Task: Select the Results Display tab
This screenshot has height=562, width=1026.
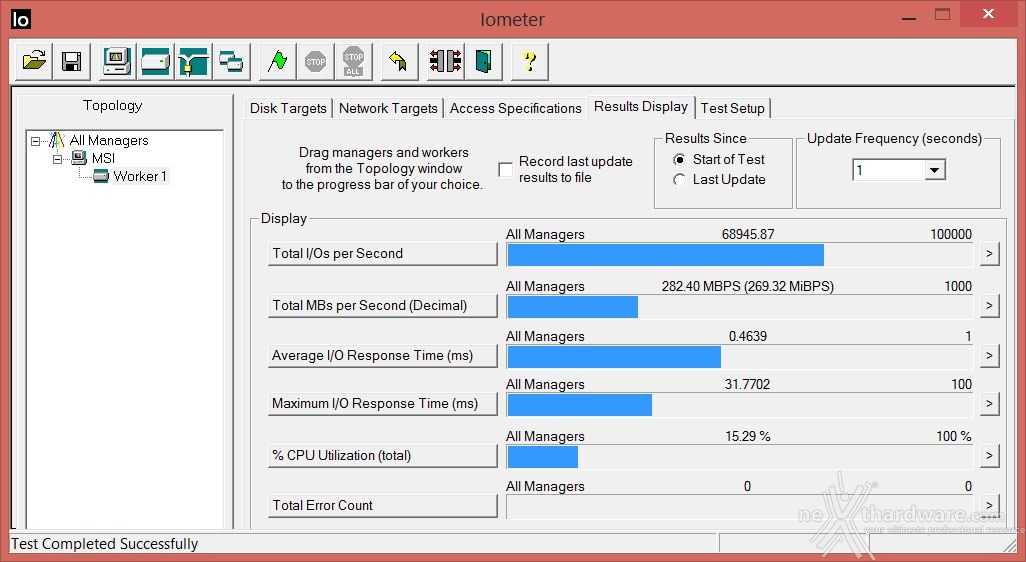Action: click(641, 107)
